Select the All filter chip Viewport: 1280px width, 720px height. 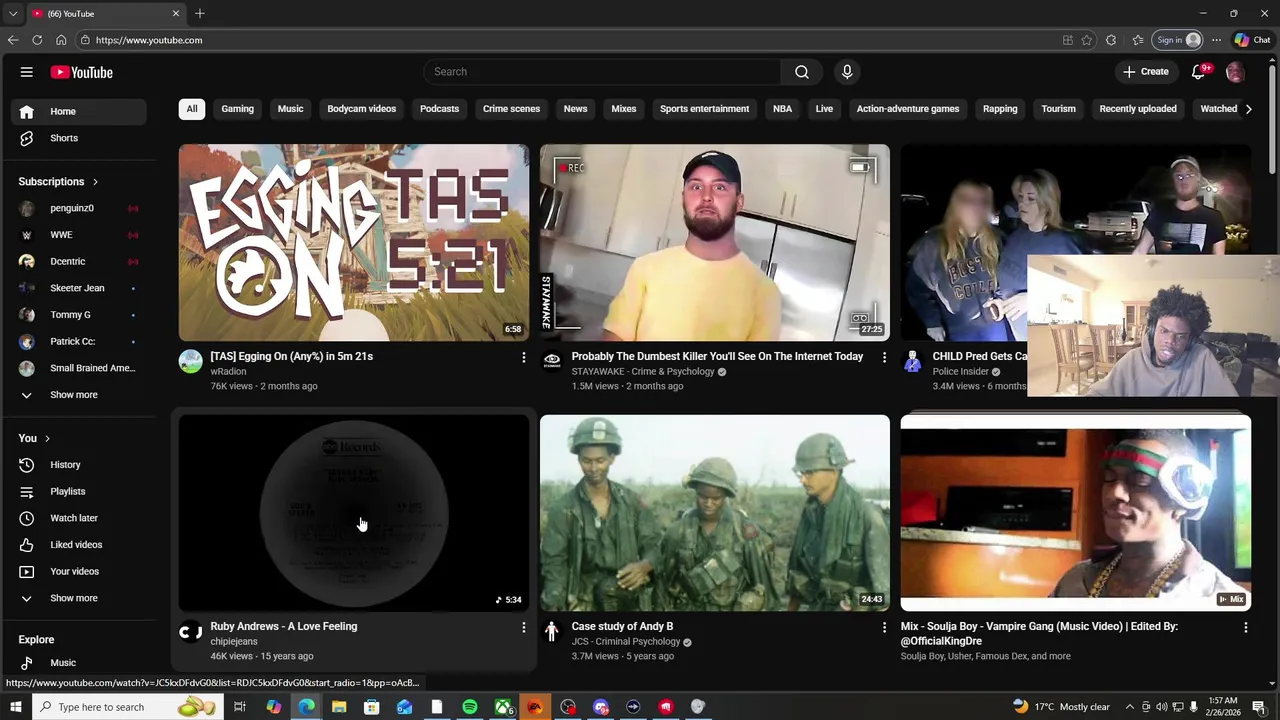pyautogui.click(x=192, y=109)
